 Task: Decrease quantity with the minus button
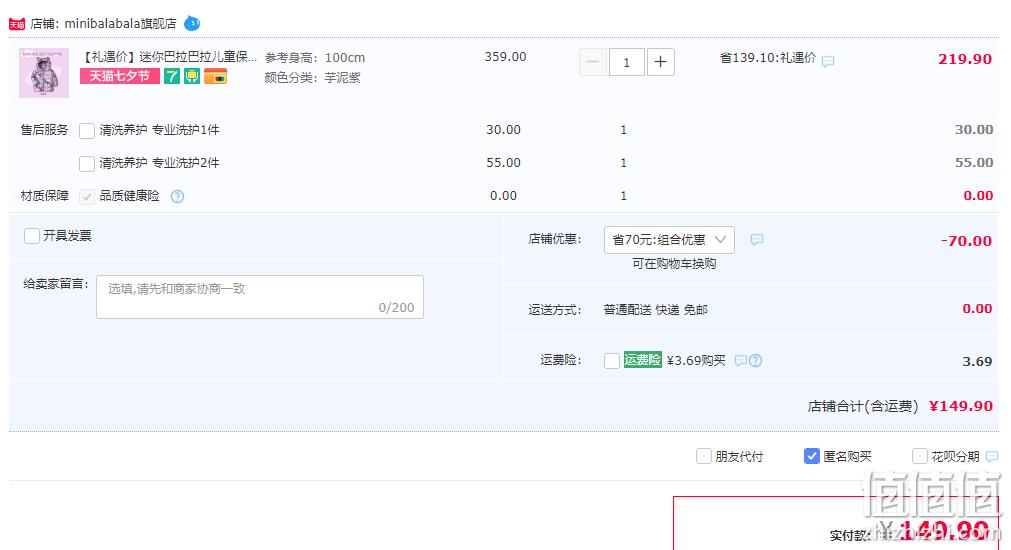click(593, 62)
